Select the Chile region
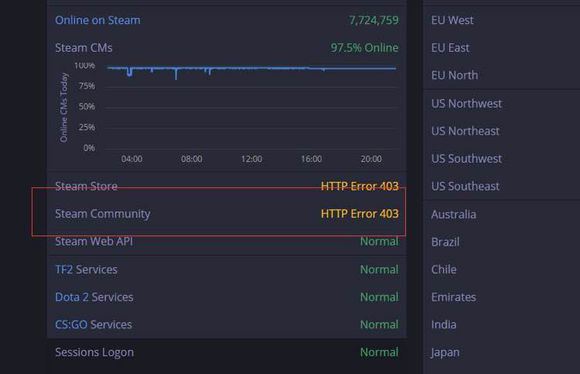 point(444,269)
